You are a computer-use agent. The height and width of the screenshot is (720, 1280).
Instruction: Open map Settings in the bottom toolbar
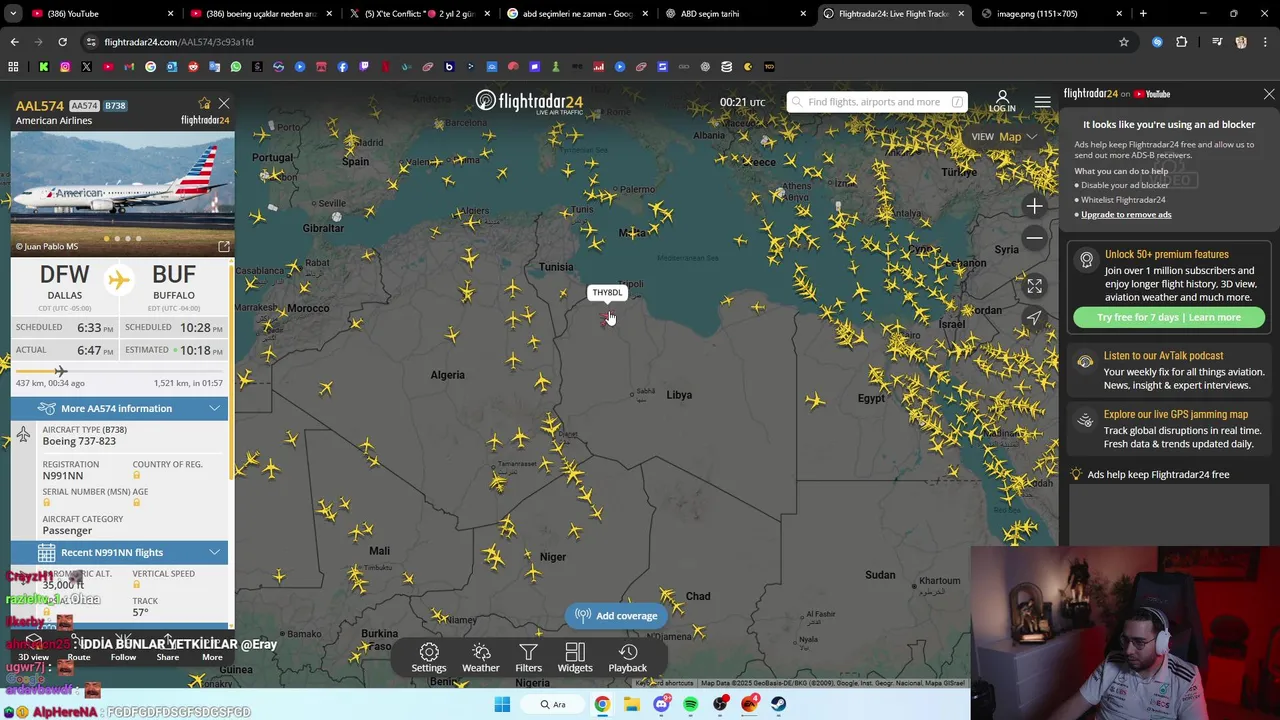429,658
